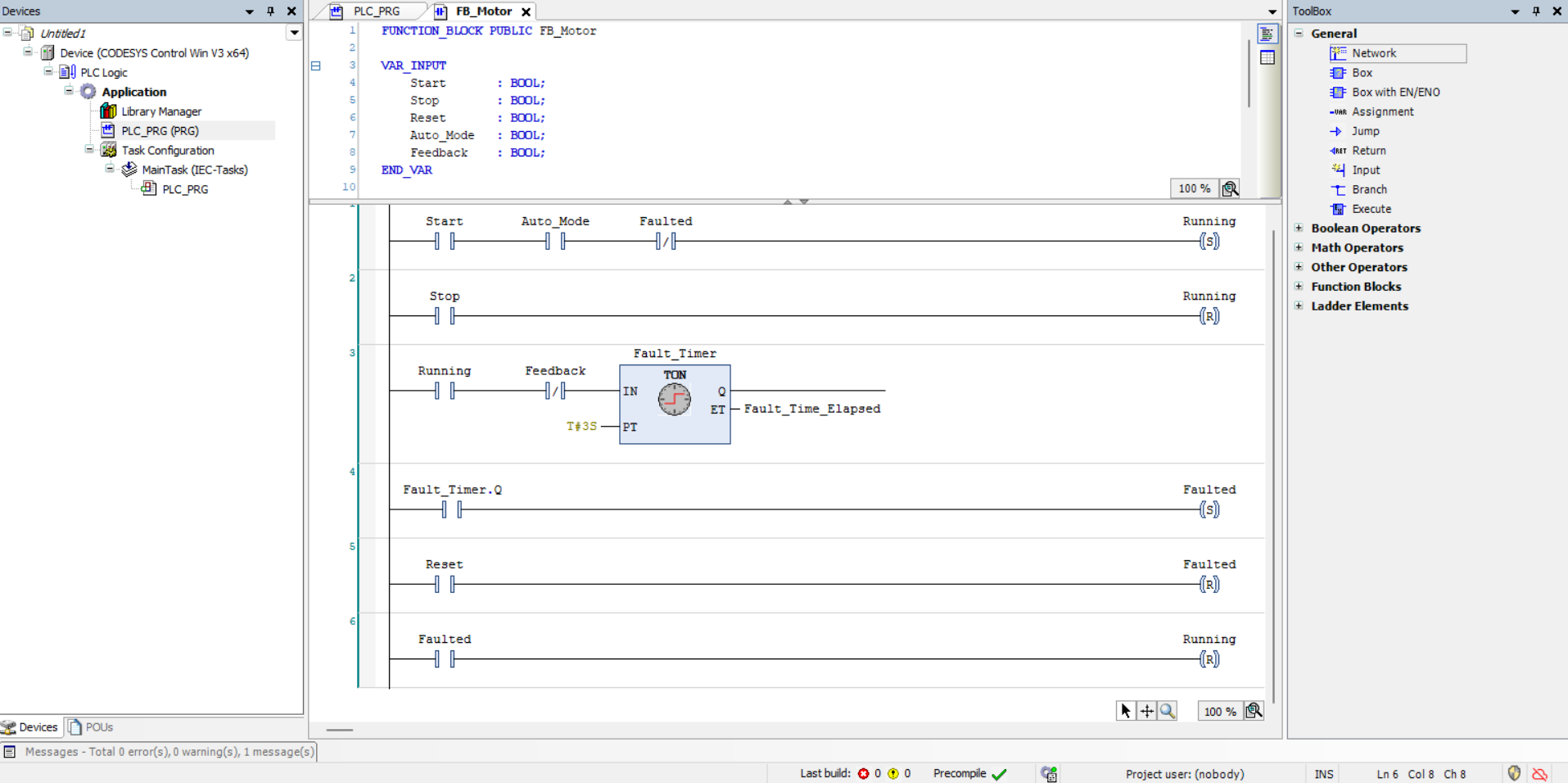The height and width of the screenshot is (783, 1568).
Task: Select the Feedback negated contact
Action: click(x=555, y=391)
